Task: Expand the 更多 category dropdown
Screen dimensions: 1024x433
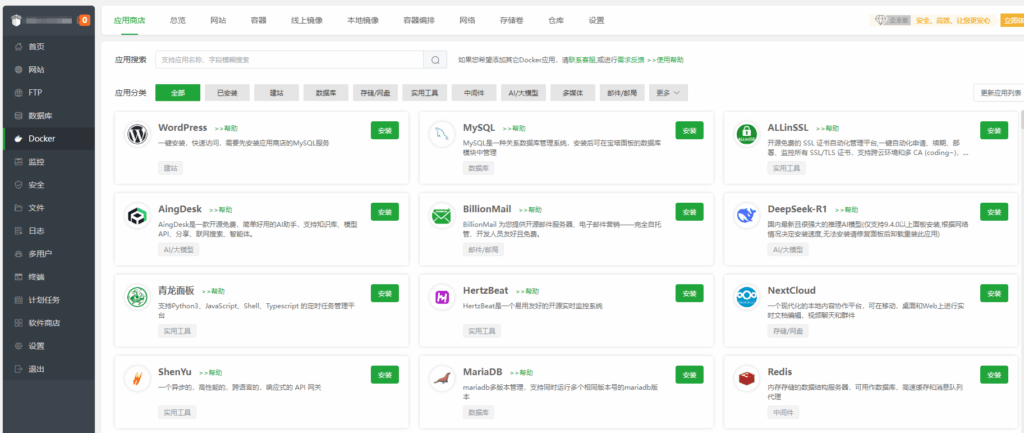Action: coord(668,93)
